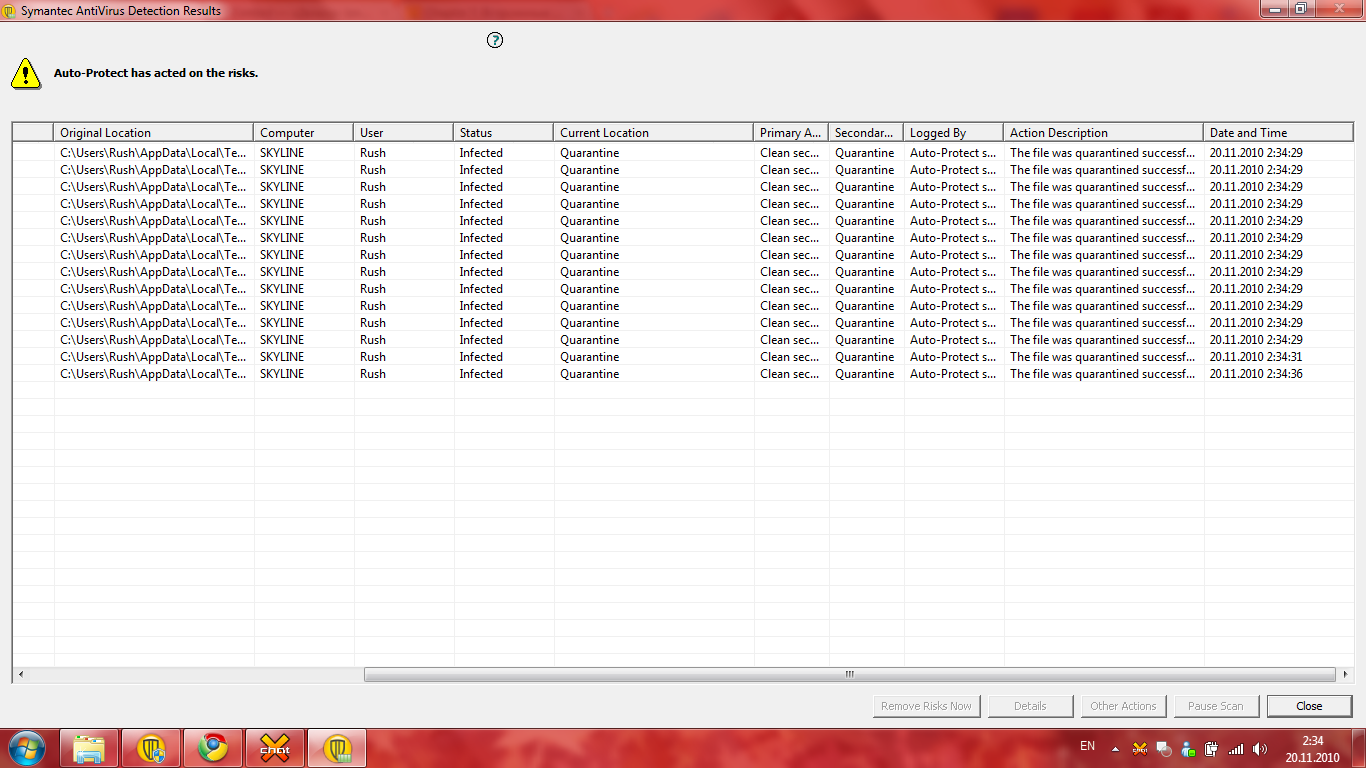Sort by the Primary Action column header

[x=792, y=132]
